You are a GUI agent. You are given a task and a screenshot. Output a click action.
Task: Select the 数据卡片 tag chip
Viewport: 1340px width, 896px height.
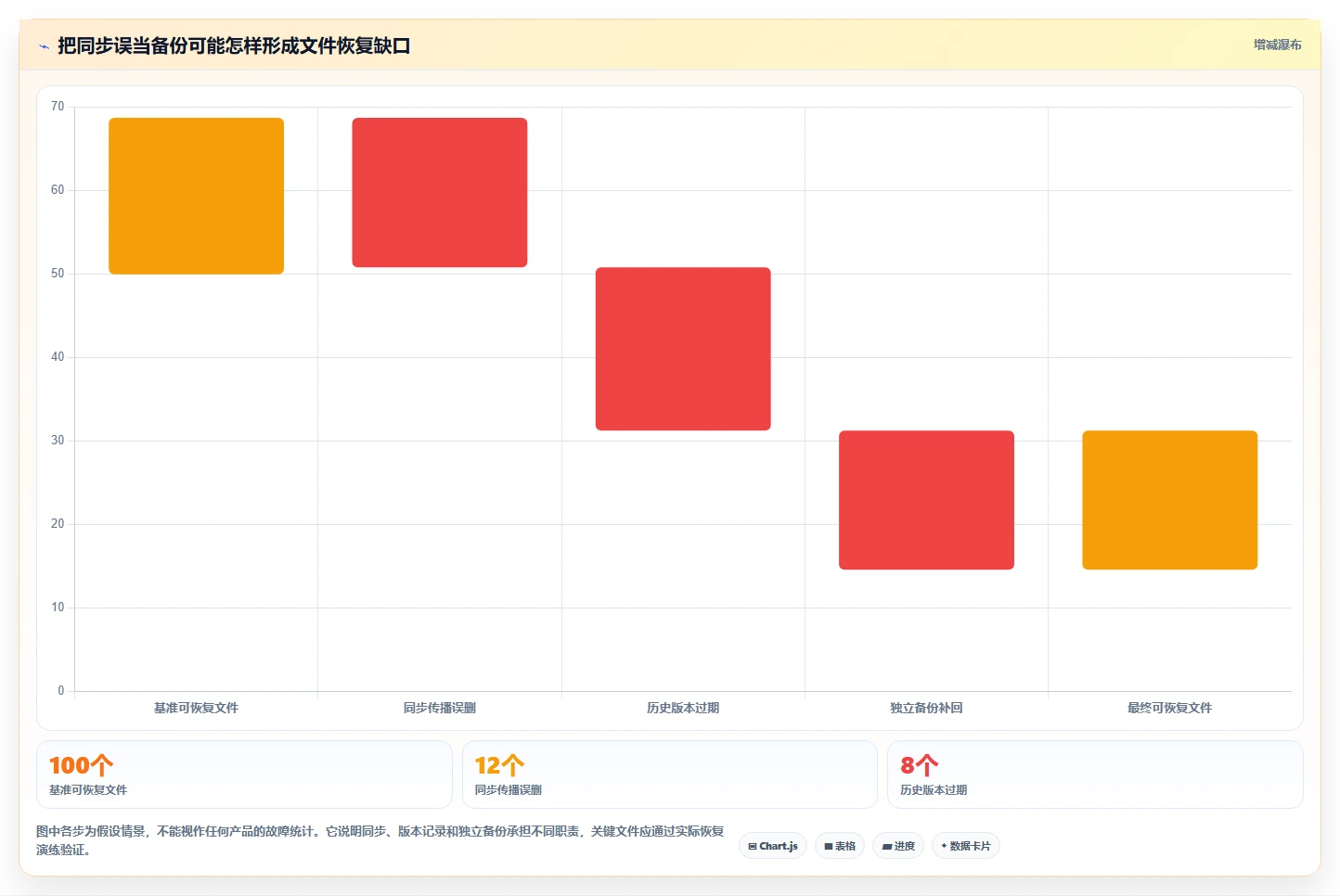pyautogui.click(x=966, y=846)
